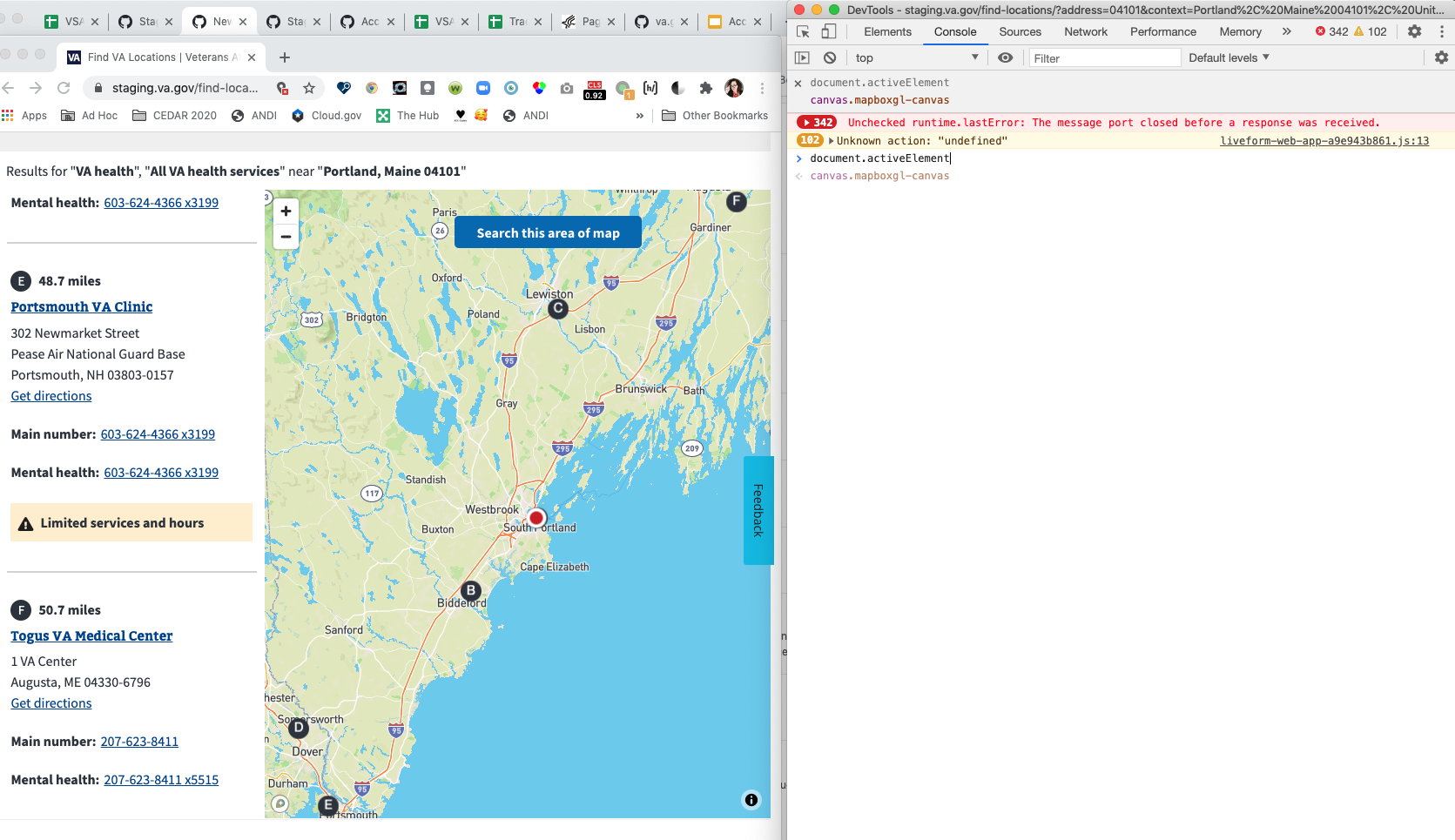1455x840 pixels.
Task: Select the Console tab
Action: click(x=955, y=31)
